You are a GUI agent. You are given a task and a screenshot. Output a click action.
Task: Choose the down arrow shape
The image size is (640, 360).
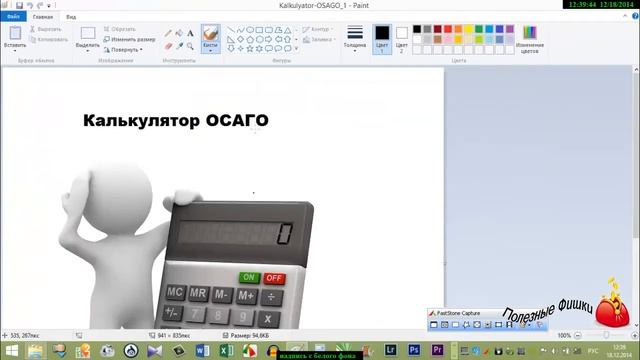[231, 49]
